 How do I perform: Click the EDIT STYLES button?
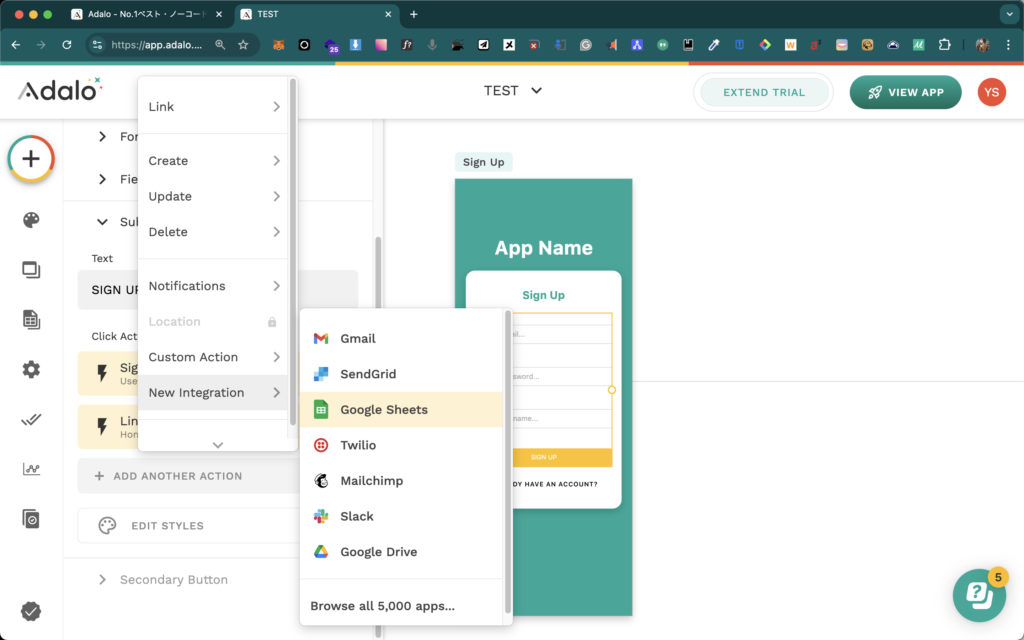pyautogui.click(x=188, y=526)
